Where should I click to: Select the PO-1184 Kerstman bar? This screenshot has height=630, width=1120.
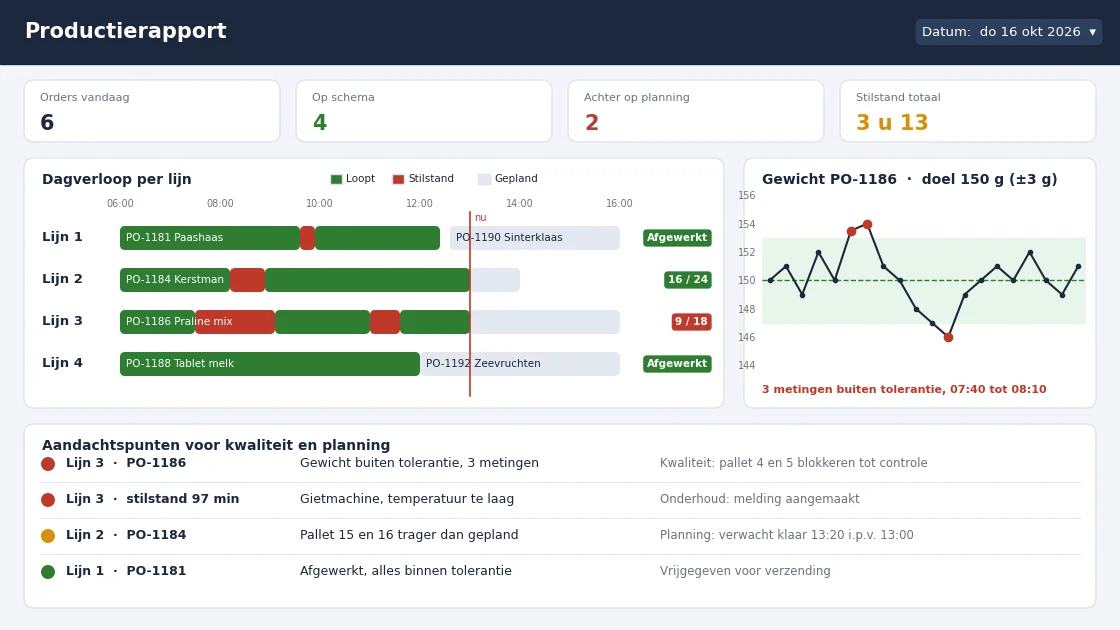(175, 279)
